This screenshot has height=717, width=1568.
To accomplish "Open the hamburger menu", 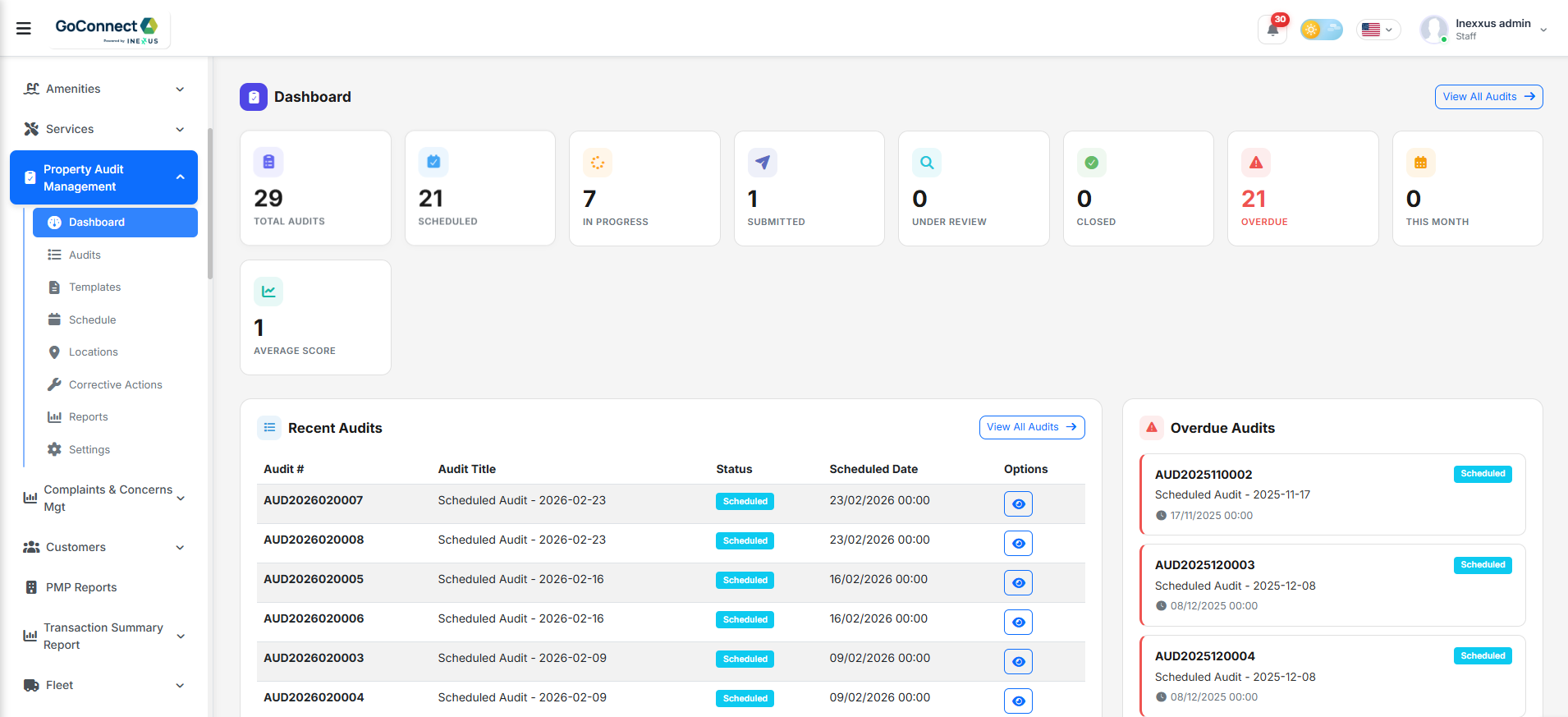I will point(24,29).
